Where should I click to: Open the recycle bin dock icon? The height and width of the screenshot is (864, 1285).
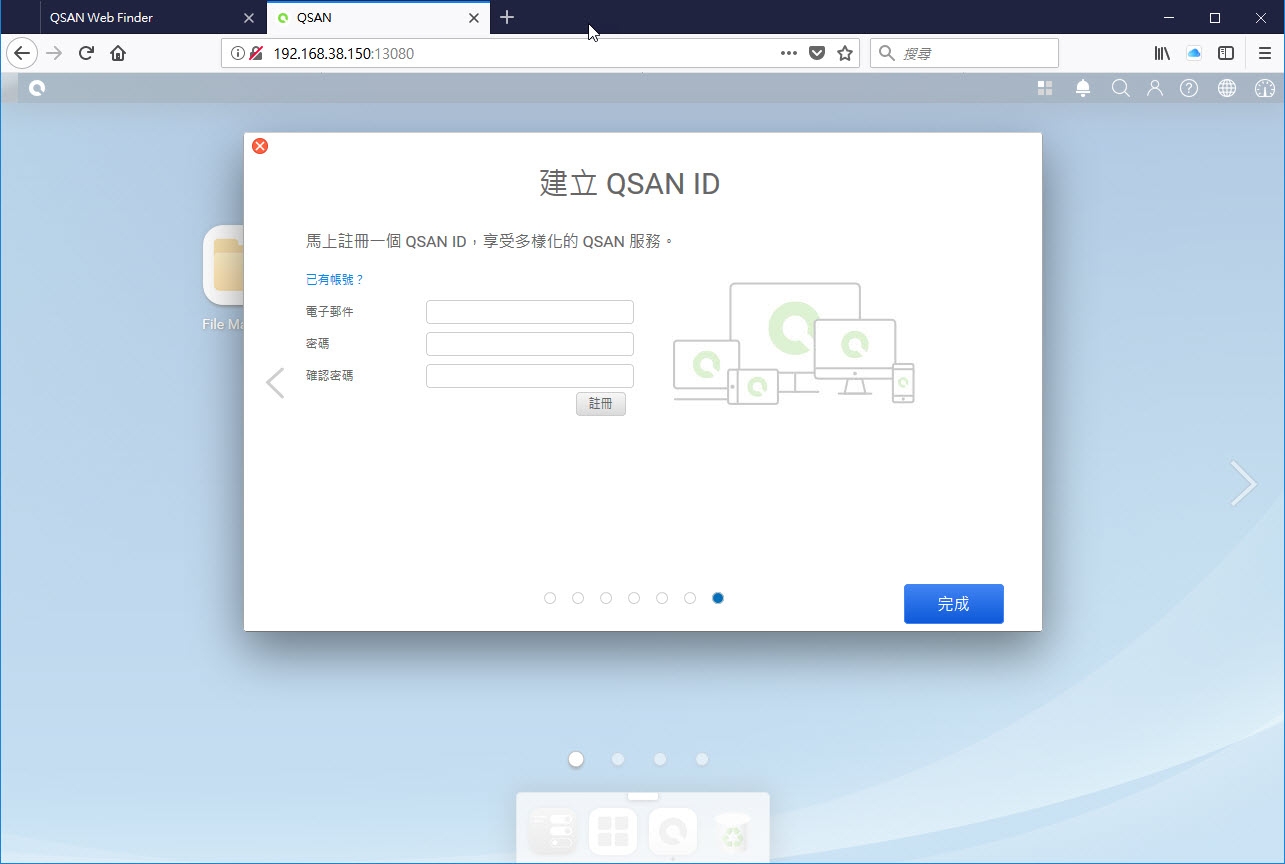coord(733,831)
